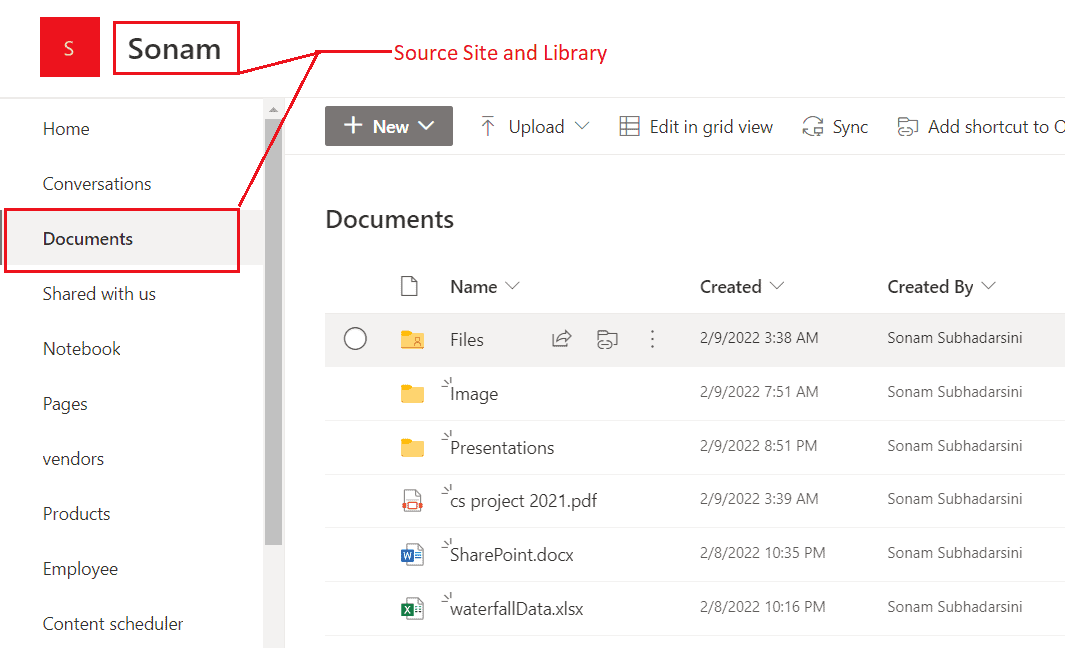Click the file type column header icon

[x=409, y=286]
